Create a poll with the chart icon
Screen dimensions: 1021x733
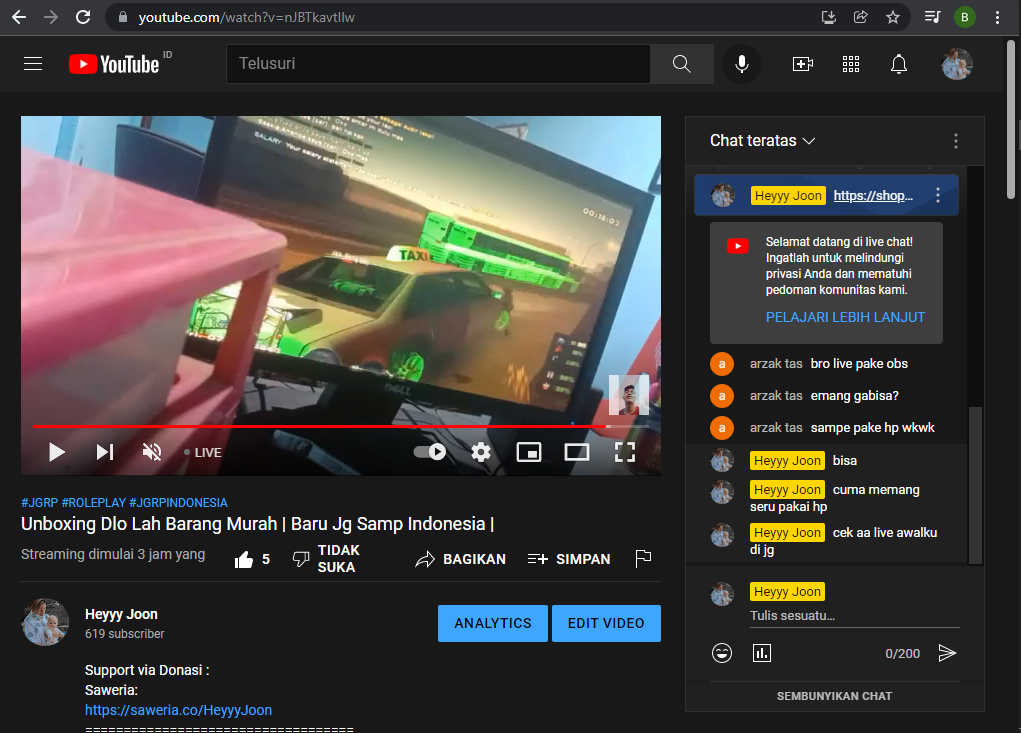point(762,653)
